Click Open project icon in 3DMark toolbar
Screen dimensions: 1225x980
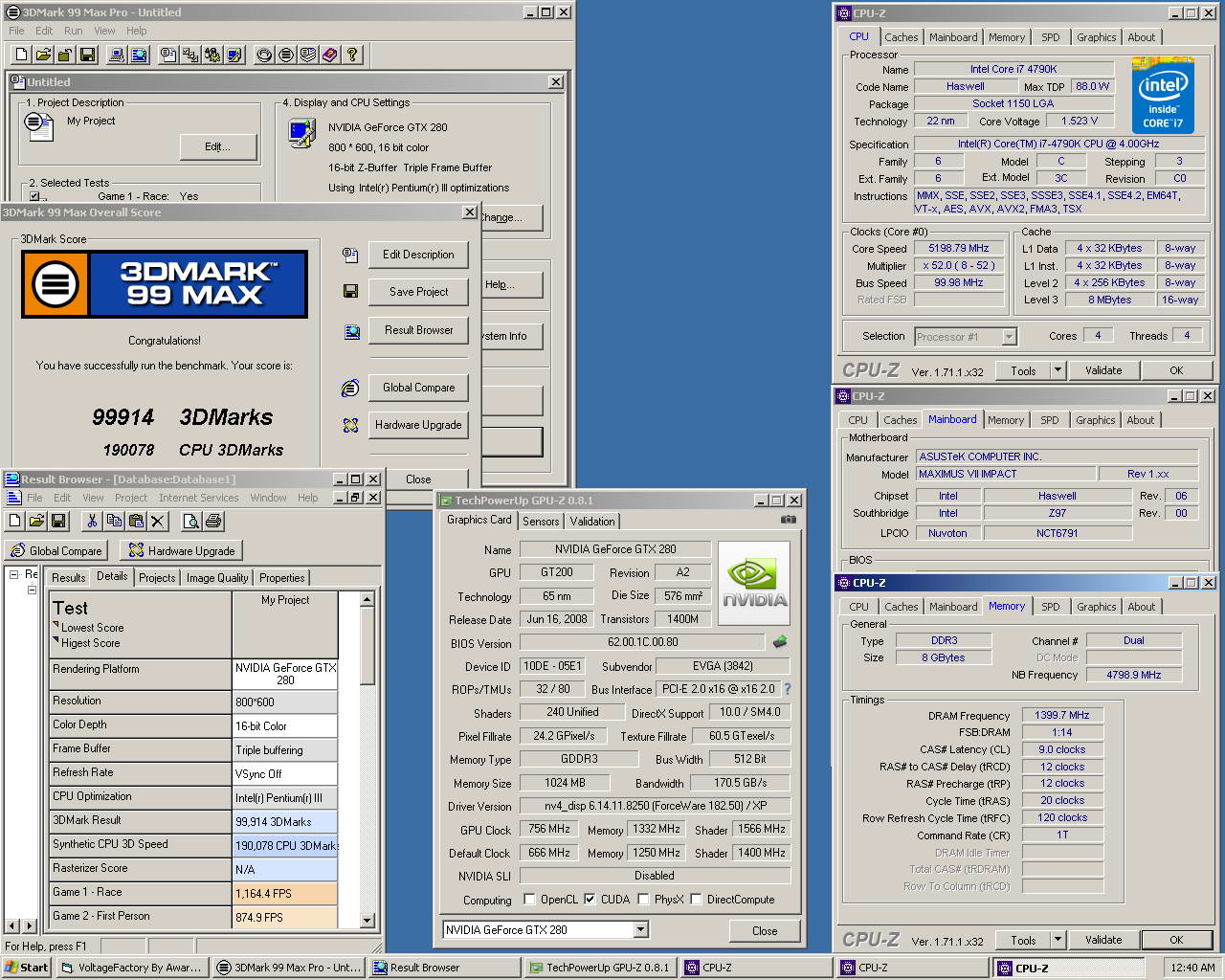(x=43, y=55)
